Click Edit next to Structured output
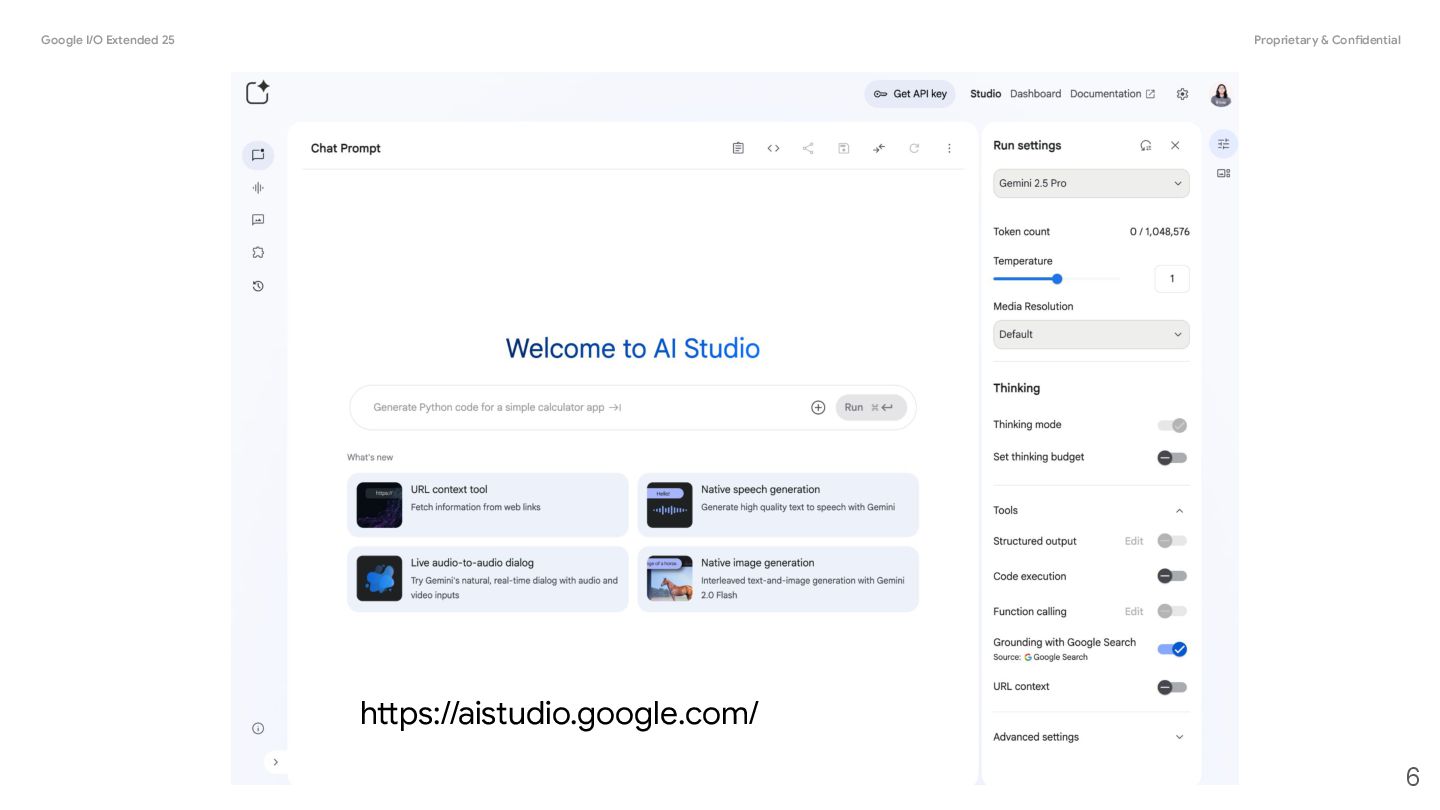Image resolution: width=1440 pixels, height=810 pixels. pos(1134,541)
